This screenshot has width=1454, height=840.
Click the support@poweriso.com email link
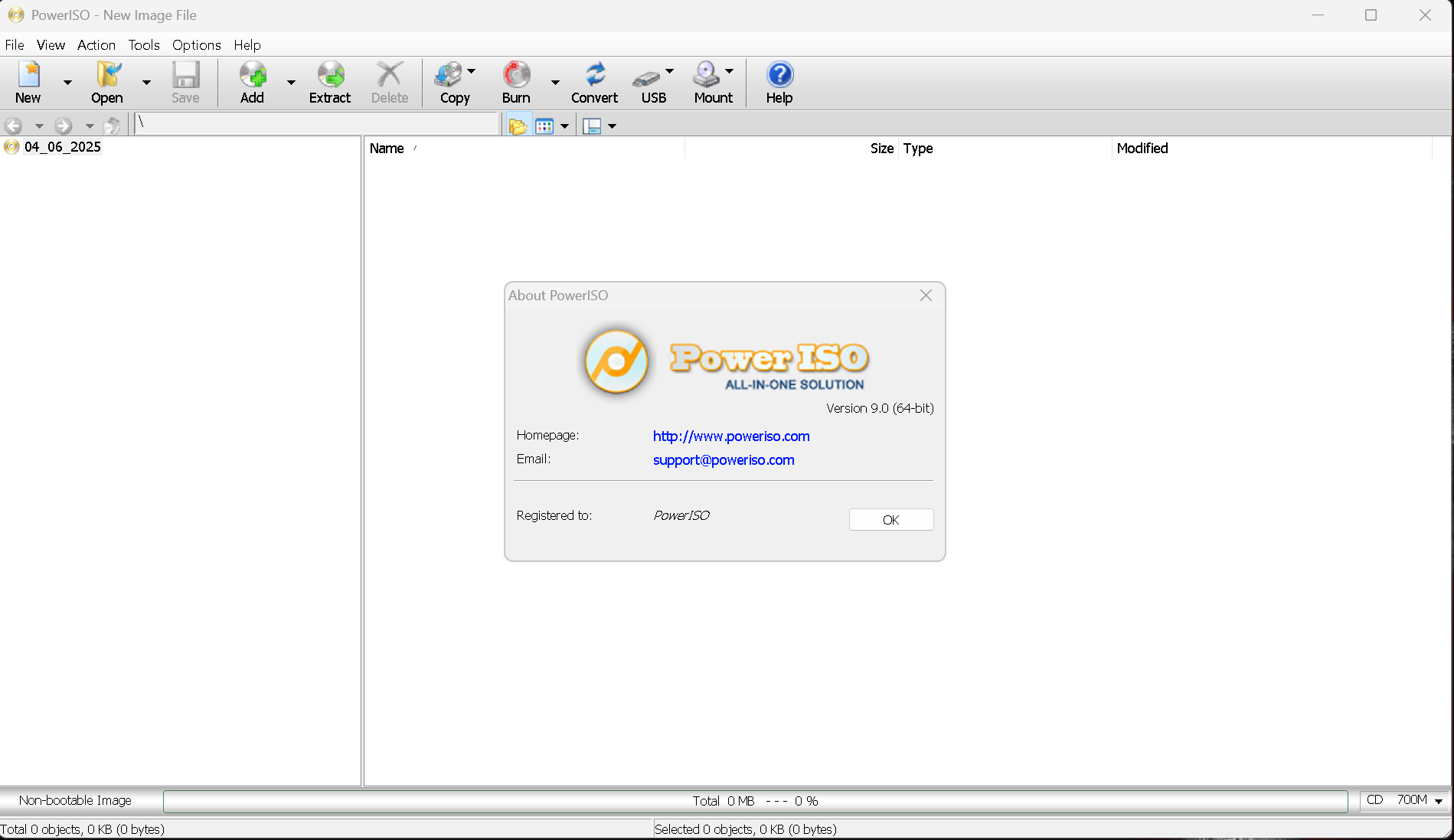click(724, 460)
